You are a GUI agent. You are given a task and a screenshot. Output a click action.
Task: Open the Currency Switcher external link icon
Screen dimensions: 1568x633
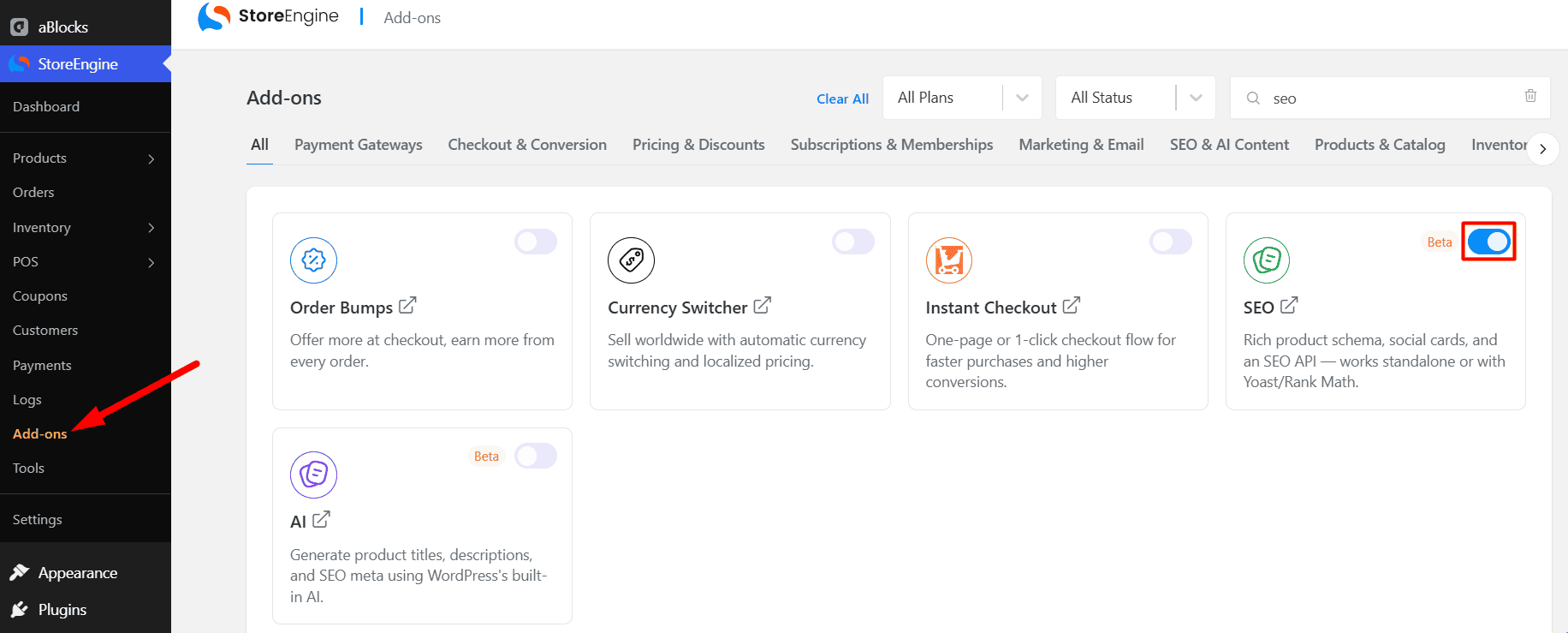point(762,305)
